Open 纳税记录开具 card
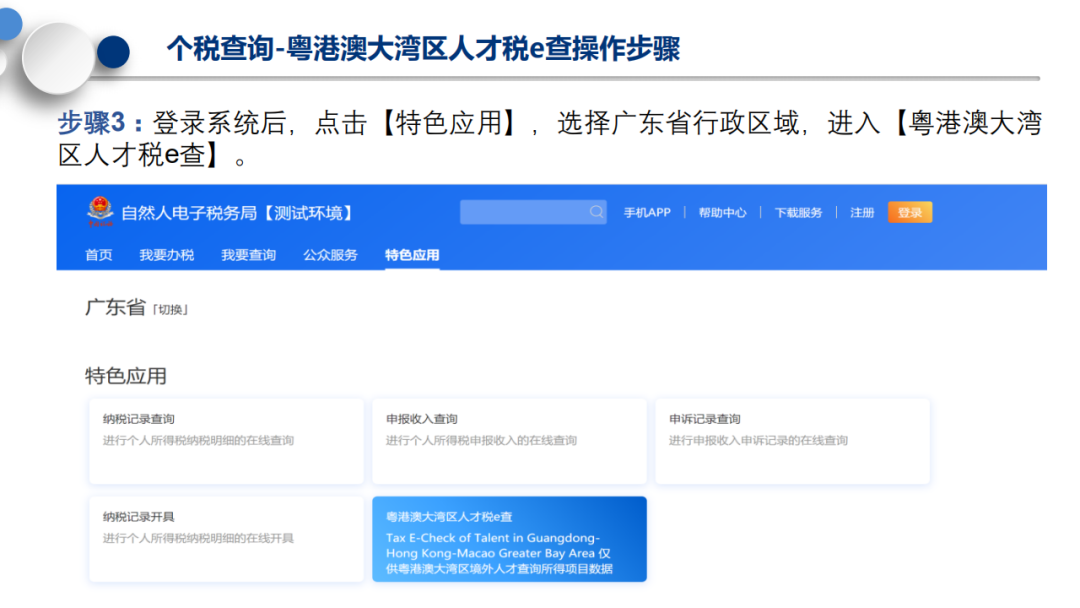 pyautogui.click(x=226, y=539)
